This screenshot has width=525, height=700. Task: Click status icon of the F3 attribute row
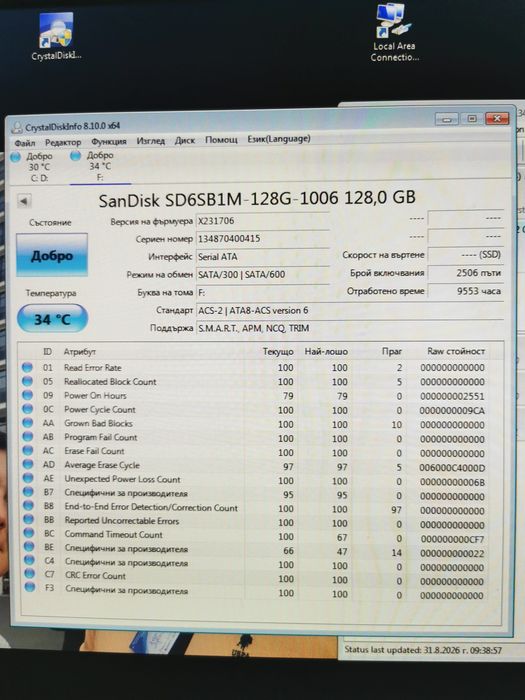tap(30, 587)
